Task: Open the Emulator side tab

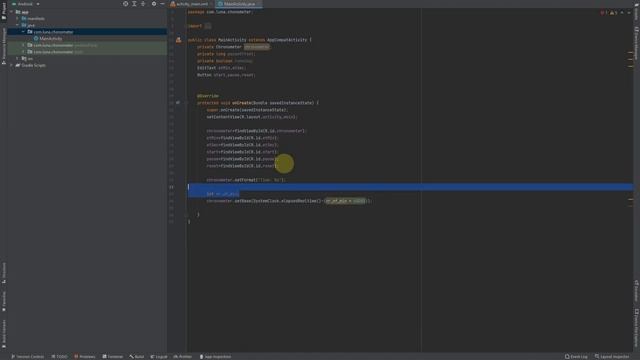Action: coord(636,291)
